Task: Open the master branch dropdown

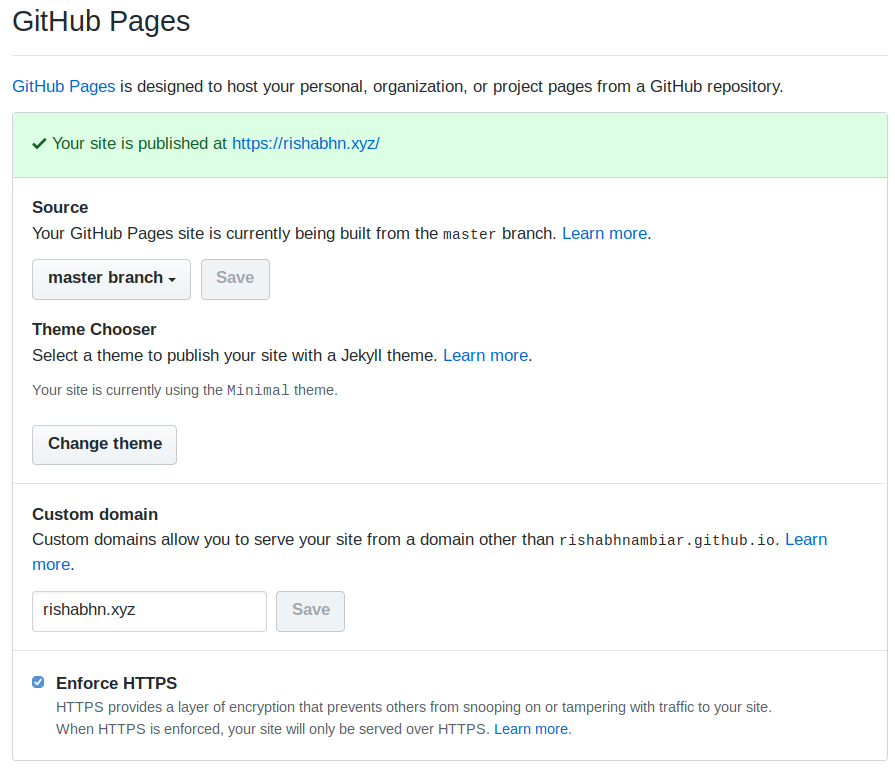Action: click(111, 279)
